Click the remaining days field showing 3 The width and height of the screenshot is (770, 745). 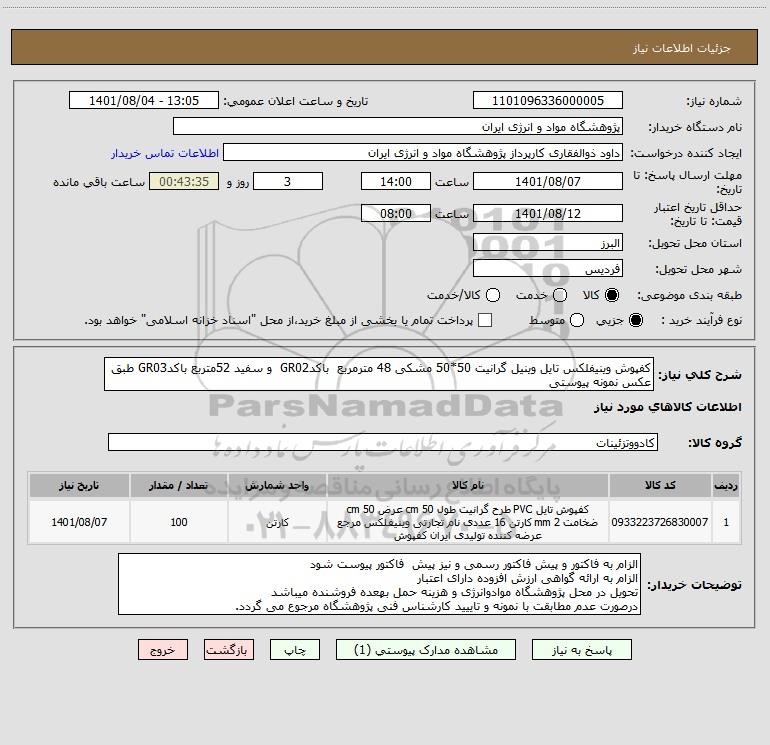tap(288, 181)
